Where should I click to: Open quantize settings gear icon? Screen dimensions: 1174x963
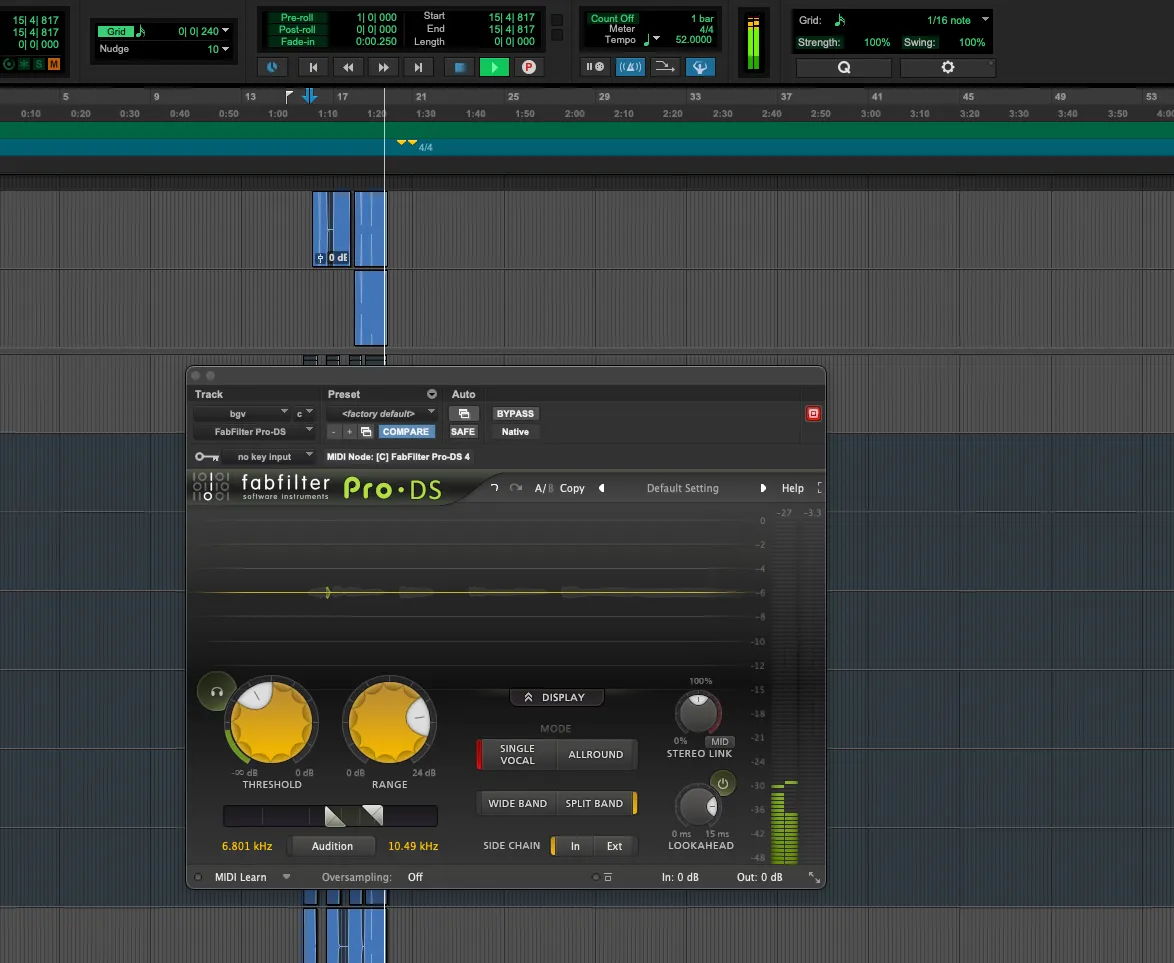coord(947,67)
